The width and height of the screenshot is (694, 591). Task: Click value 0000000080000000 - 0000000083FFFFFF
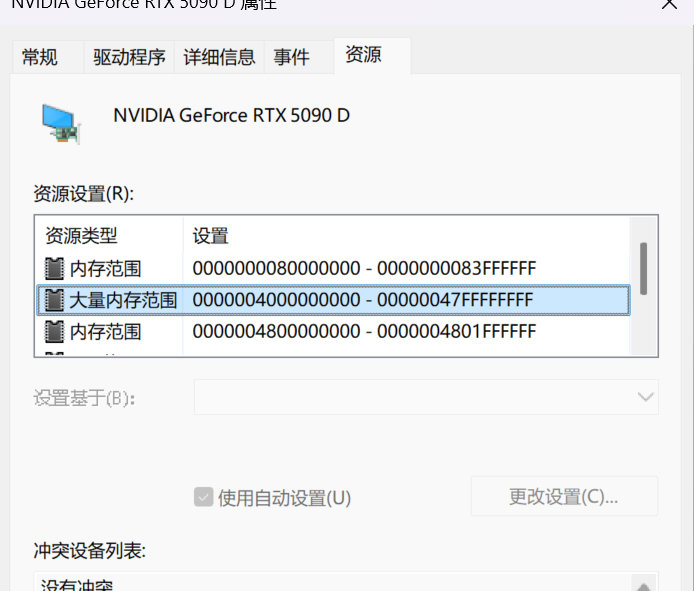click(364, 268)
